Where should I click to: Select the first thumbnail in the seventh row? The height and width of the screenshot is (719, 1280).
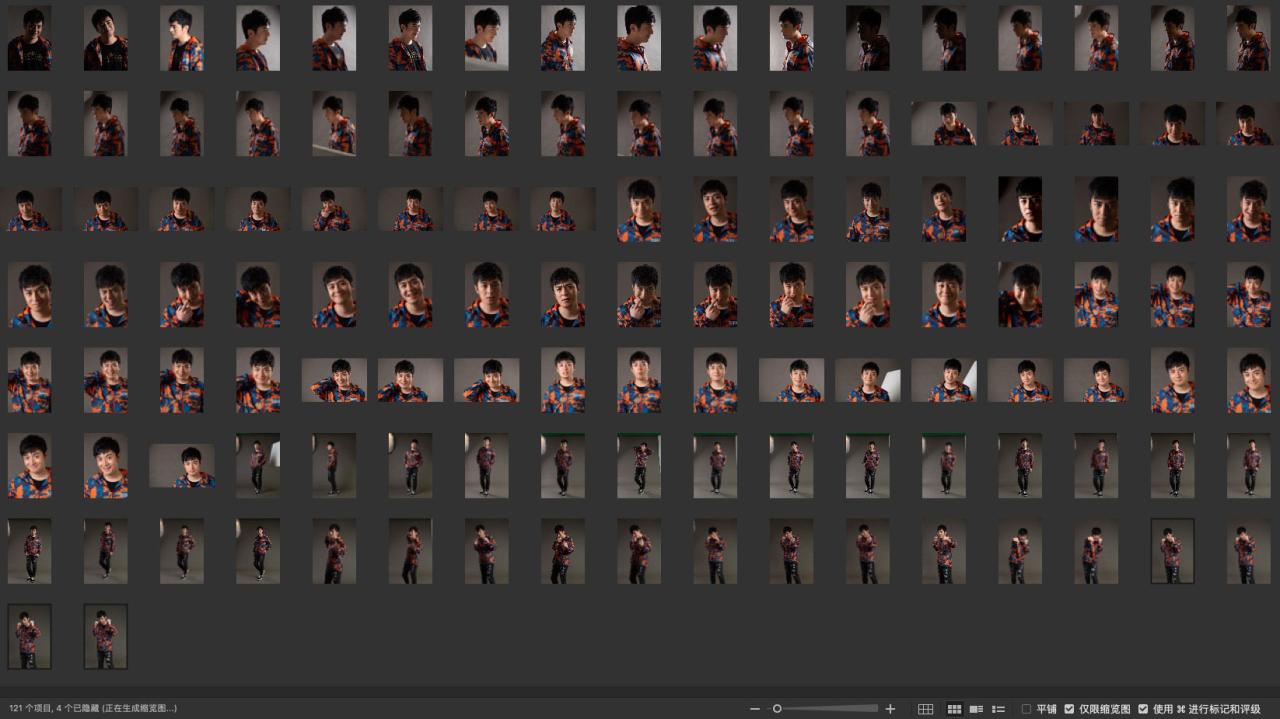(29, 551)
